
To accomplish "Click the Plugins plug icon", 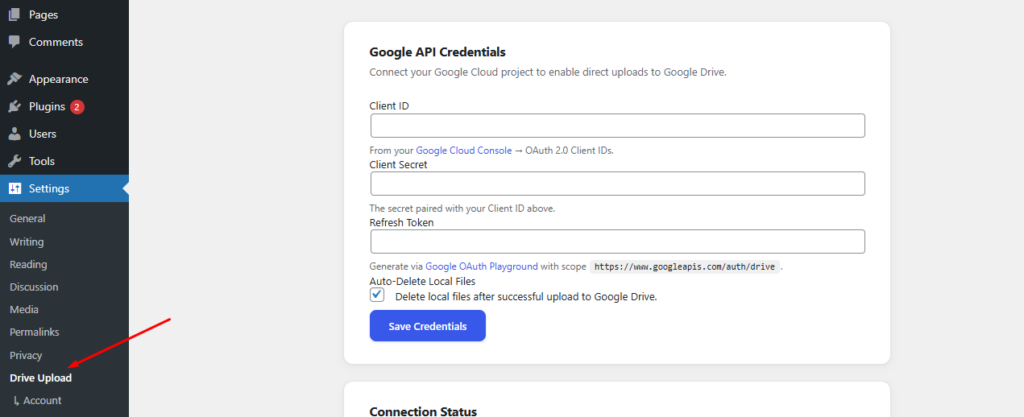I will (14, 107).
